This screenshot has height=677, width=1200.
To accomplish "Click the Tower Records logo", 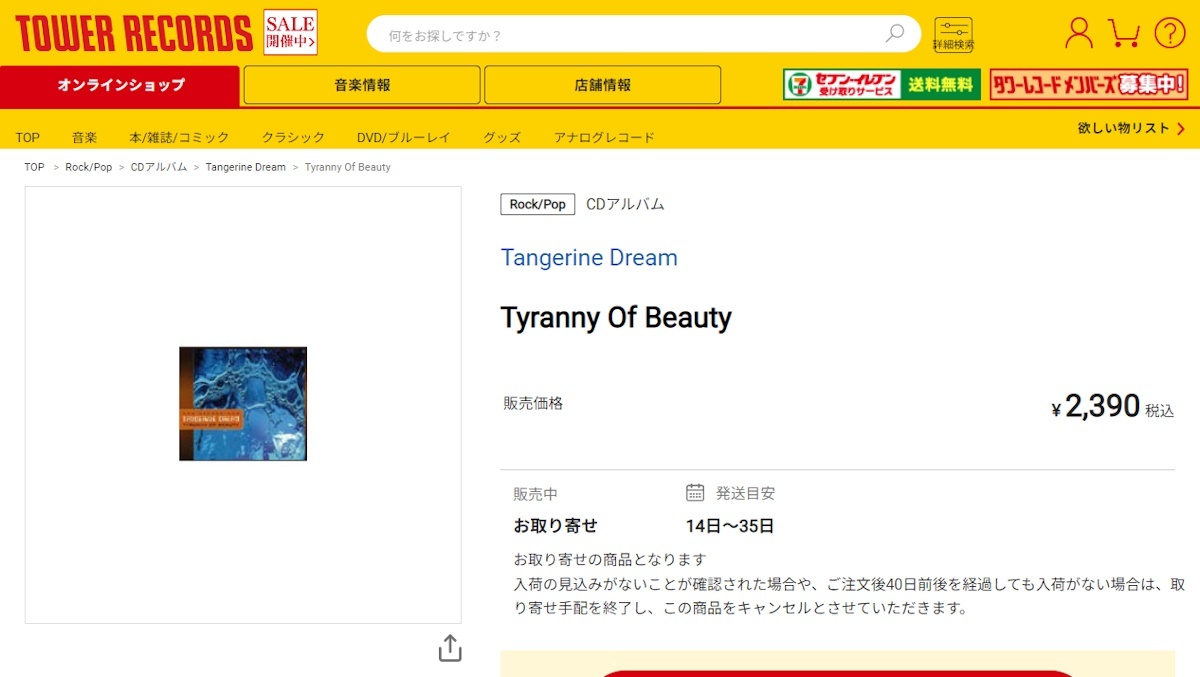I will click(133, 33).
